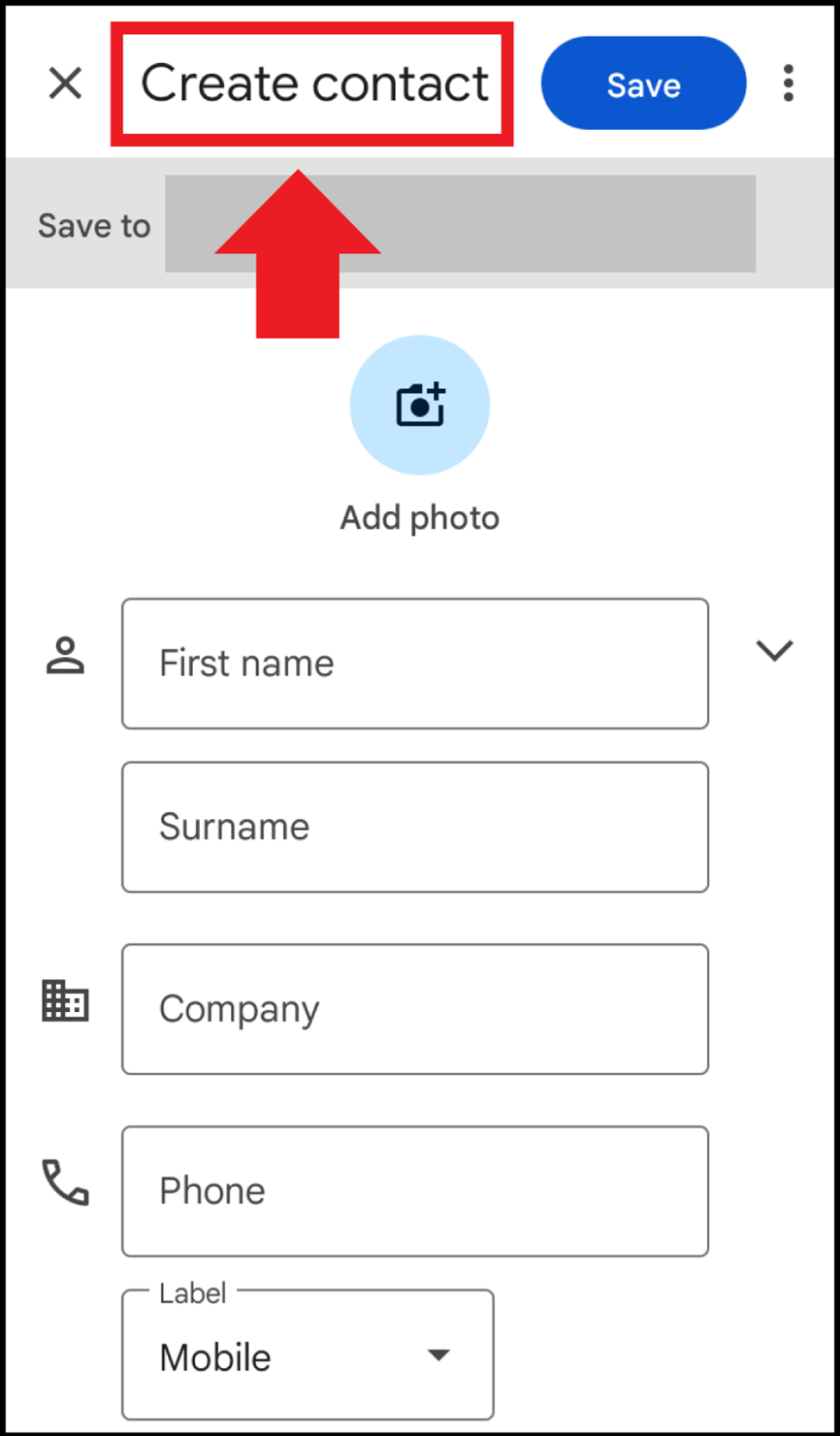
Task: Open the three-dot overflow menu
Action: pos(788,84)
